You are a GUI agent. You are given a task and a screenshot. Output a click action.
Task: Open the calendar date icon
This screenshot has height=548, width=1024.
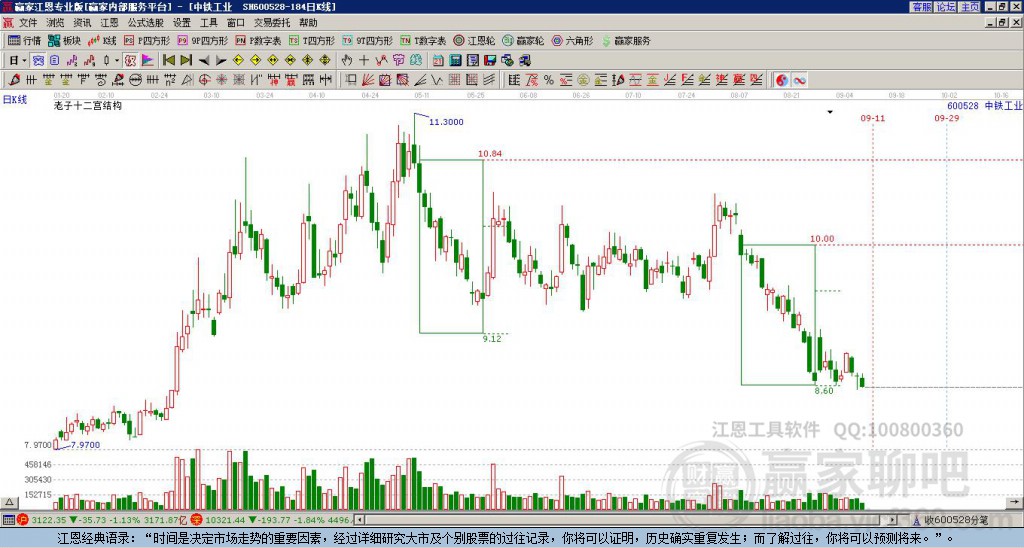pos(438,61)
